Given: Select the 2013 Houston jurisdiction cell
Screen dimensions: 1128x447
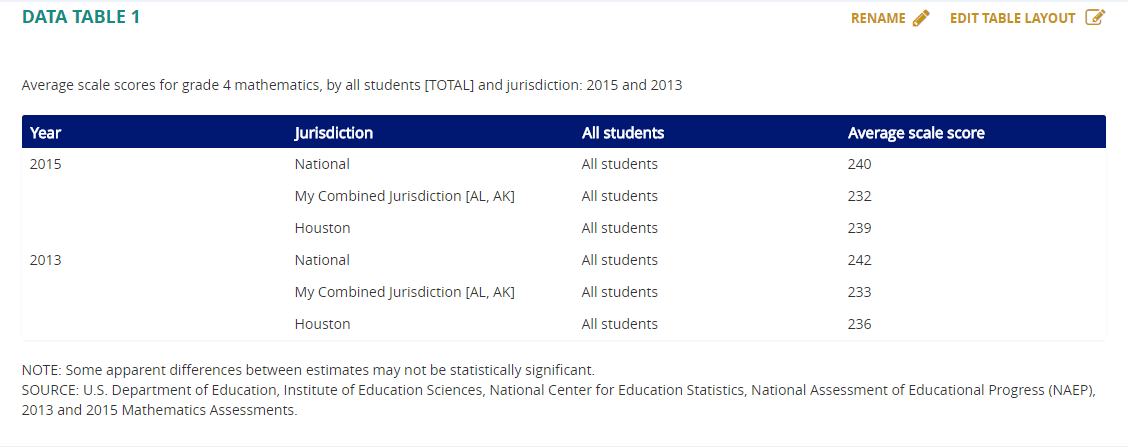Looking at the screenshot, I should click(x=322, y=324).
